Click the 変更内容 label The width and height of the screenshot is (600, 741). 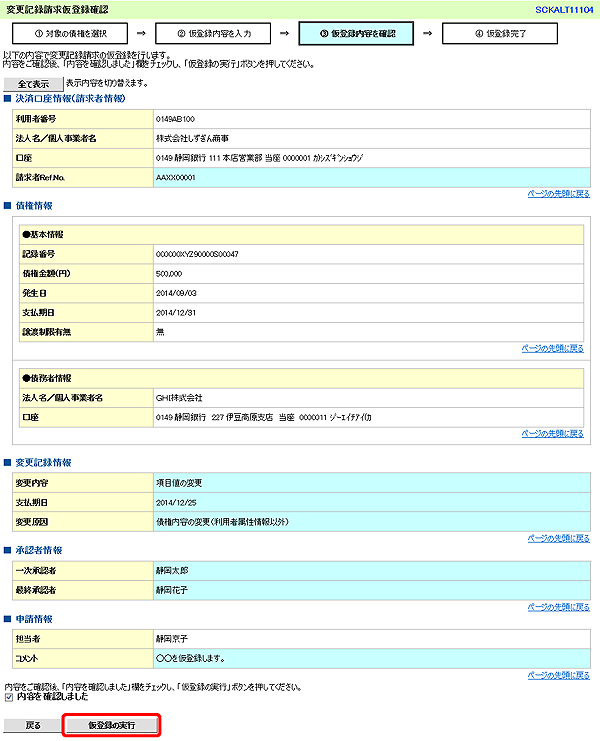pyautogui.click(x=32, y=483)
